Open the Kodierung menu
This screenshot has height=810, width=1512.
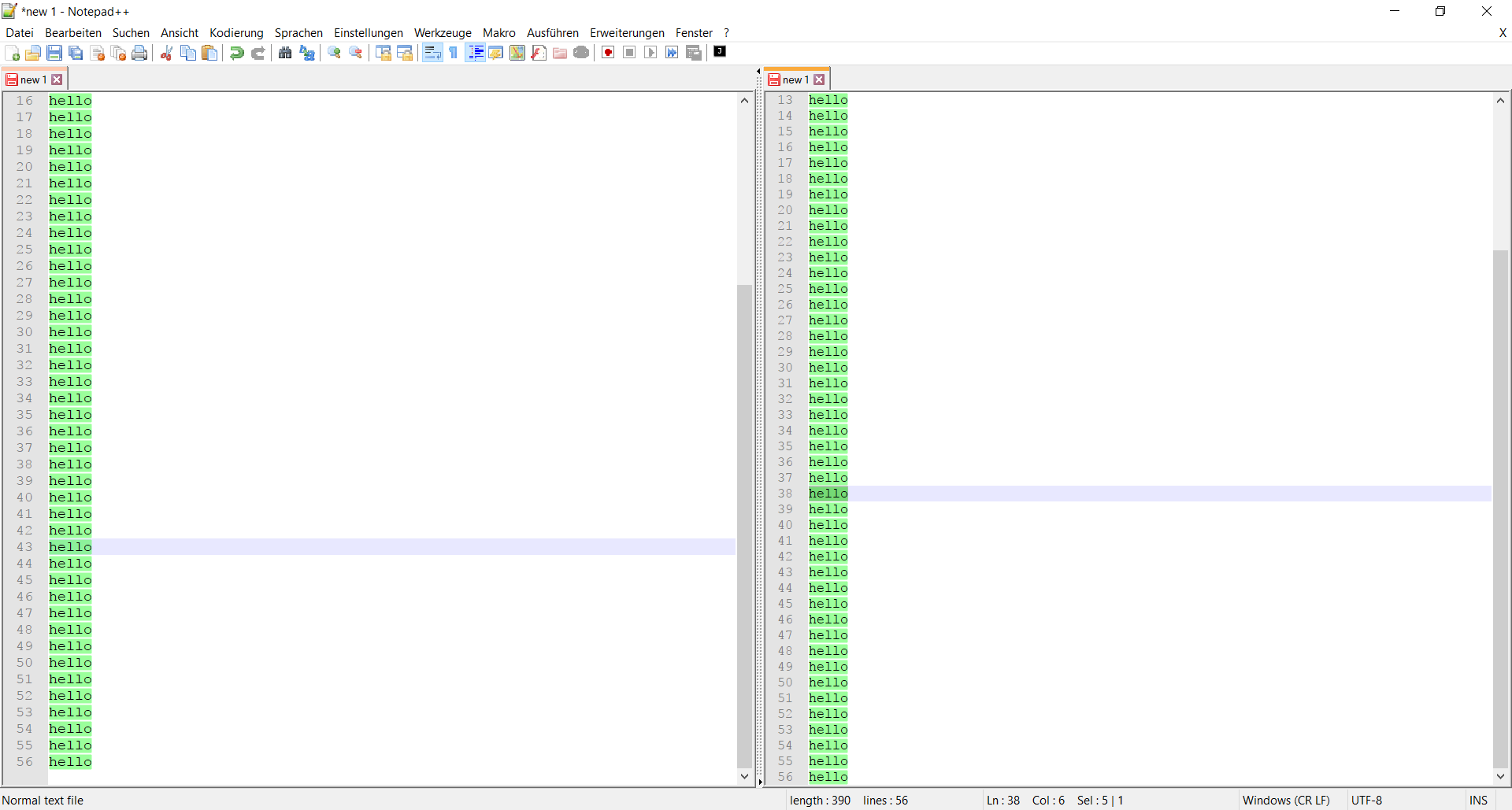click(x=235, y=33)
